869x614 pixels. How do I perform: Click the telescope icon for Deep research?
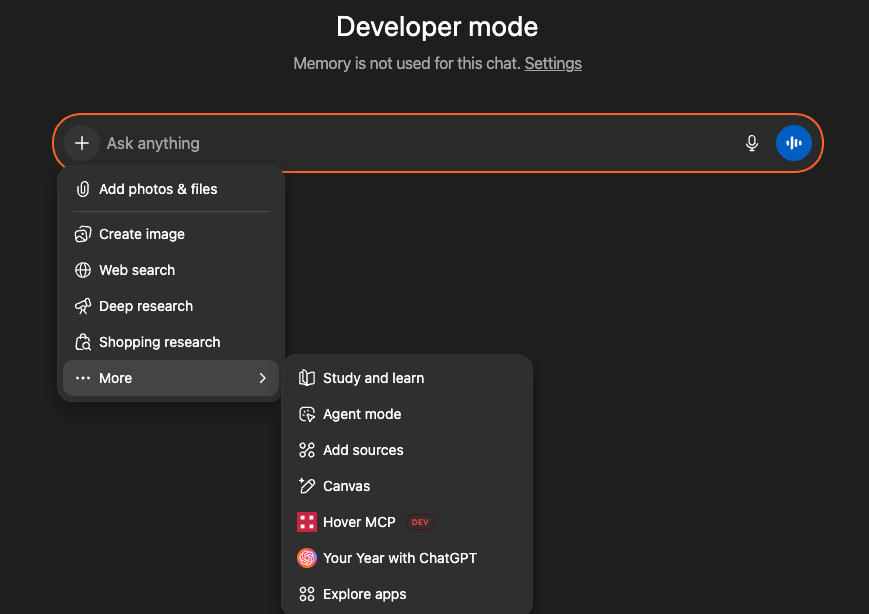(x=83, y=306)
